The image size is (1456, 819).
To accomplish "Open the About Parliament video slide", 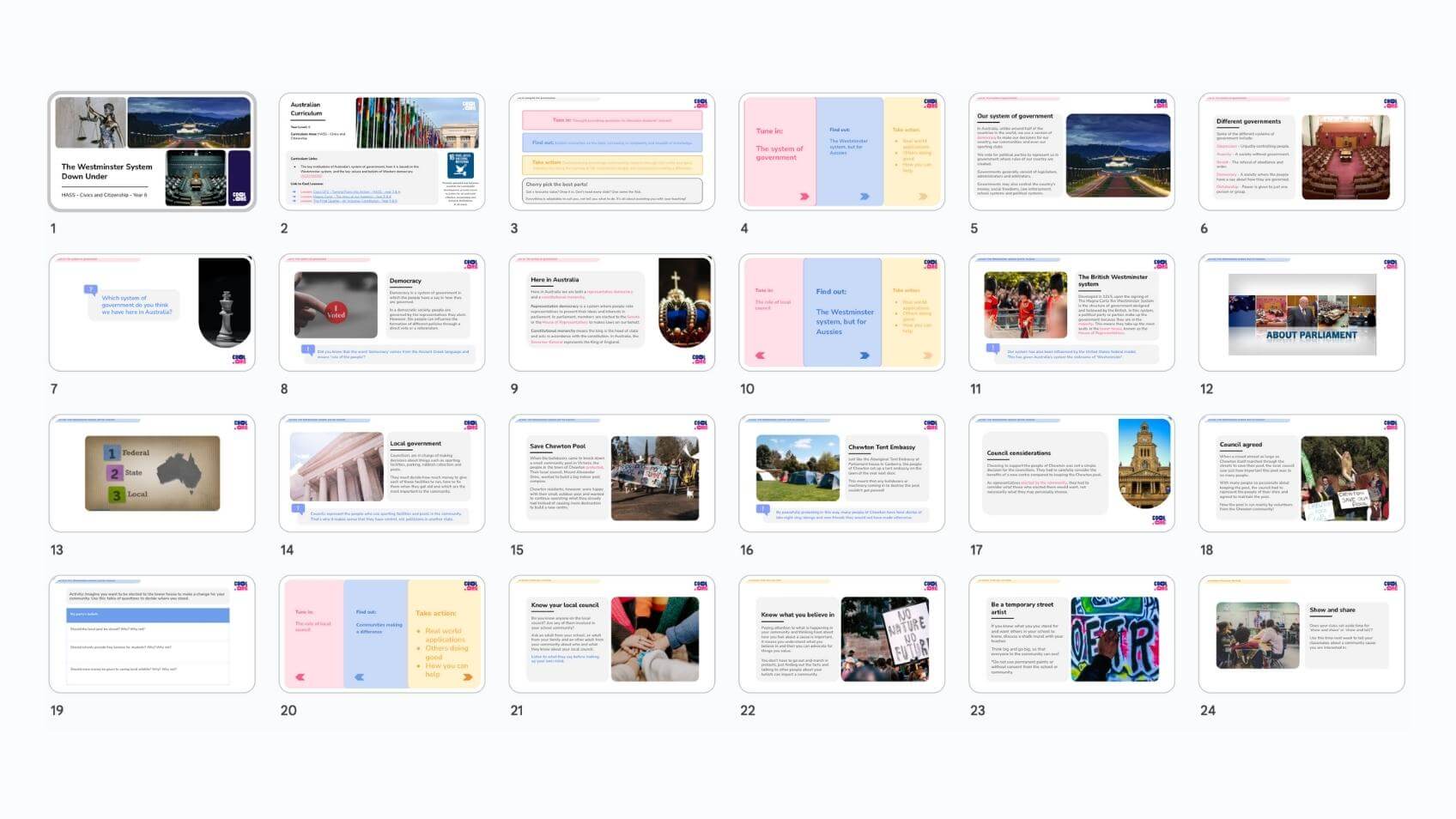I will tap(1301, 312).
